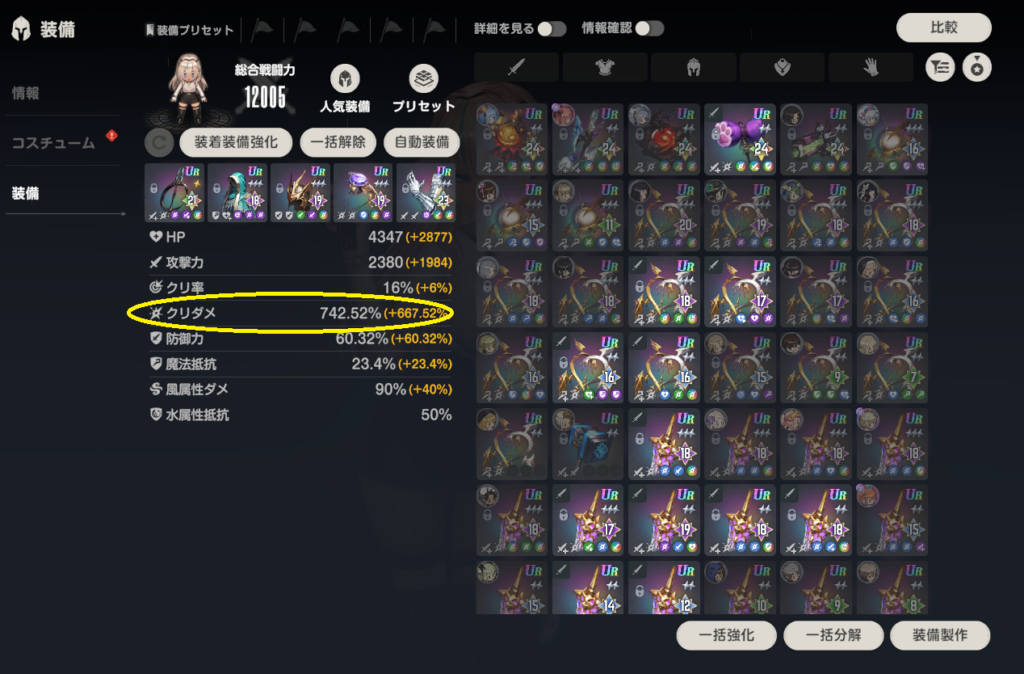Click the medal star filter icon
The width and height of the screenshot is (1024, 674).
(976, 67)
